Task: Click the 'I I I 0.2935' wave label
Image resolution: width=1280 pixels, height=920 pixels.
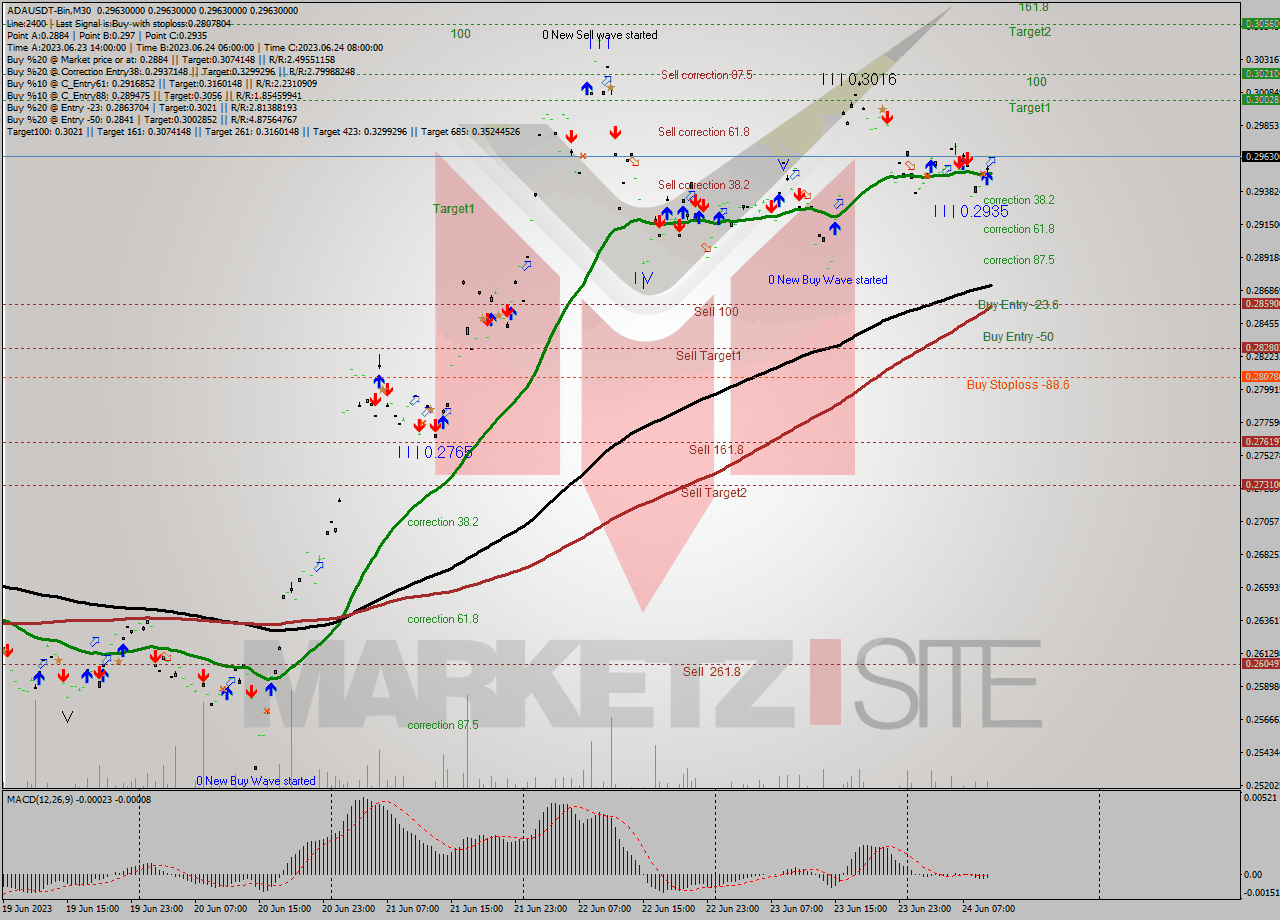Action: [x=970, y=211]
